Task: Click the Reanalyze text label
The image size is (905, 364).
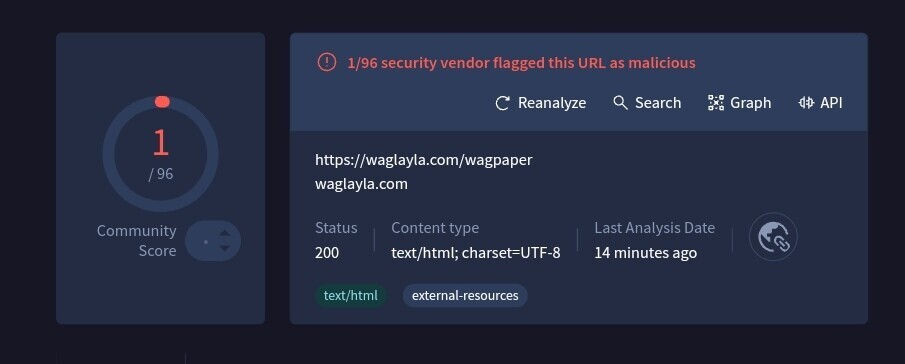Action: [552, 103]
